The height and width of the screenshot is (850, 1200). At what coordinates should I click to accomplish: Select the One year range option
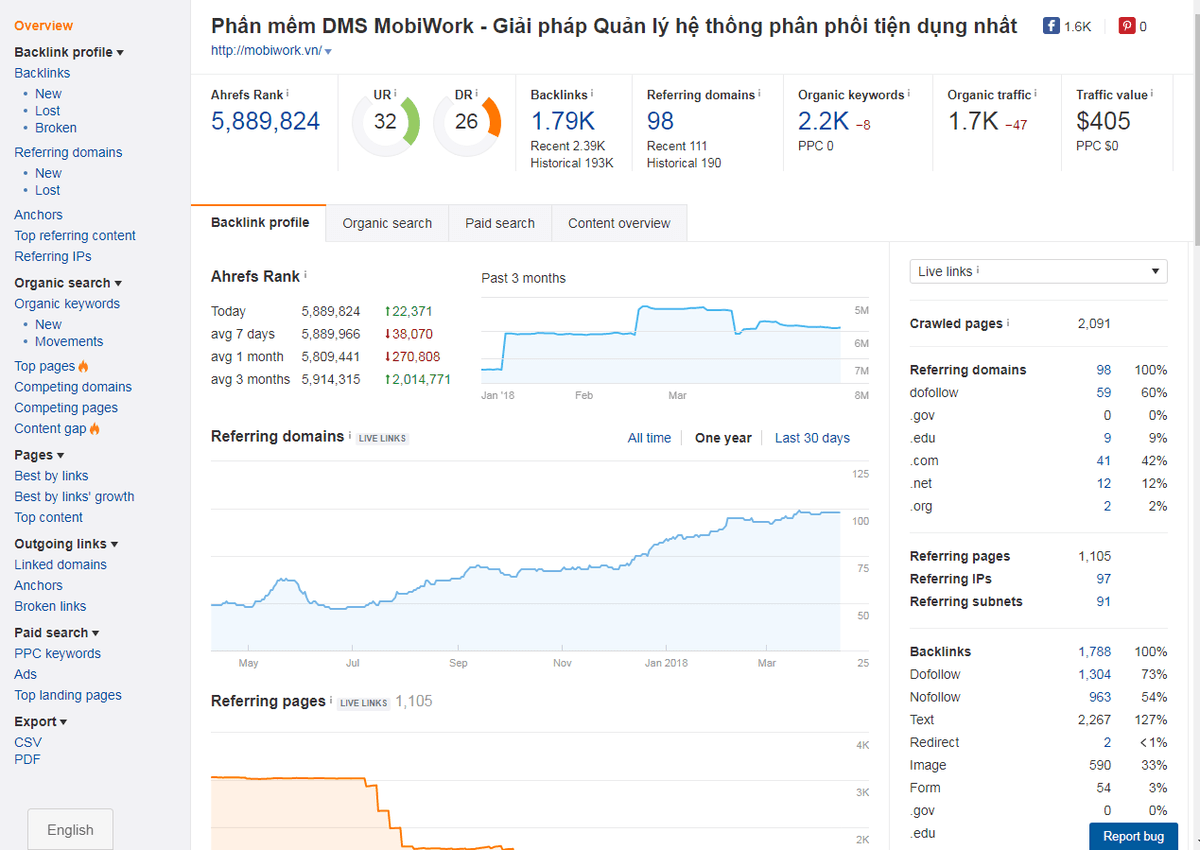pos(723,438)
